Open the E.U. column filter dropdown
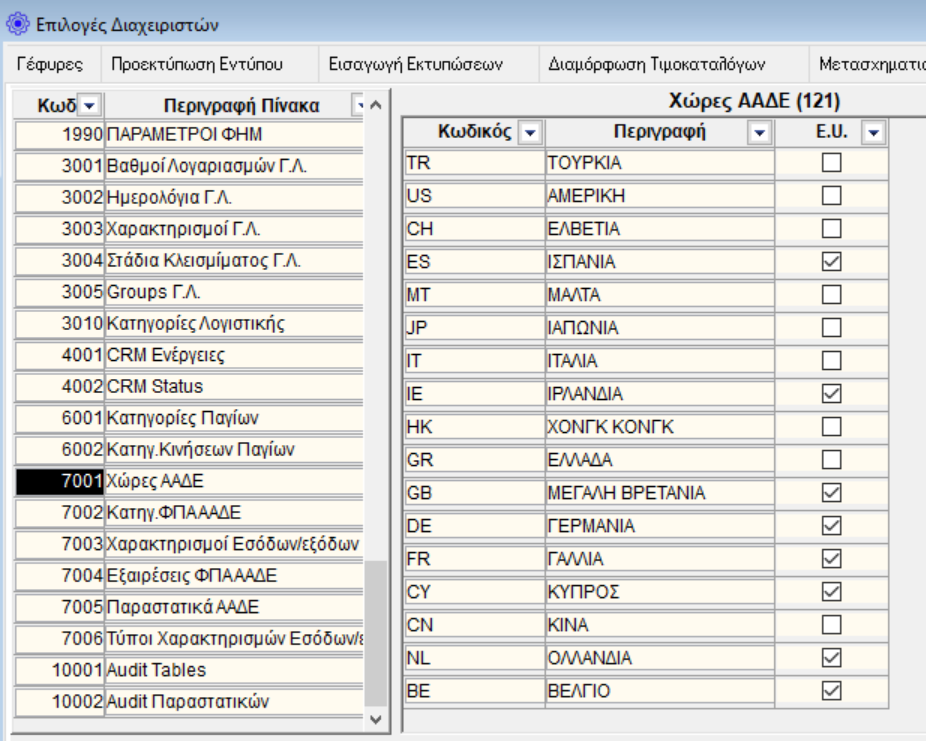 tap(873, 132)
